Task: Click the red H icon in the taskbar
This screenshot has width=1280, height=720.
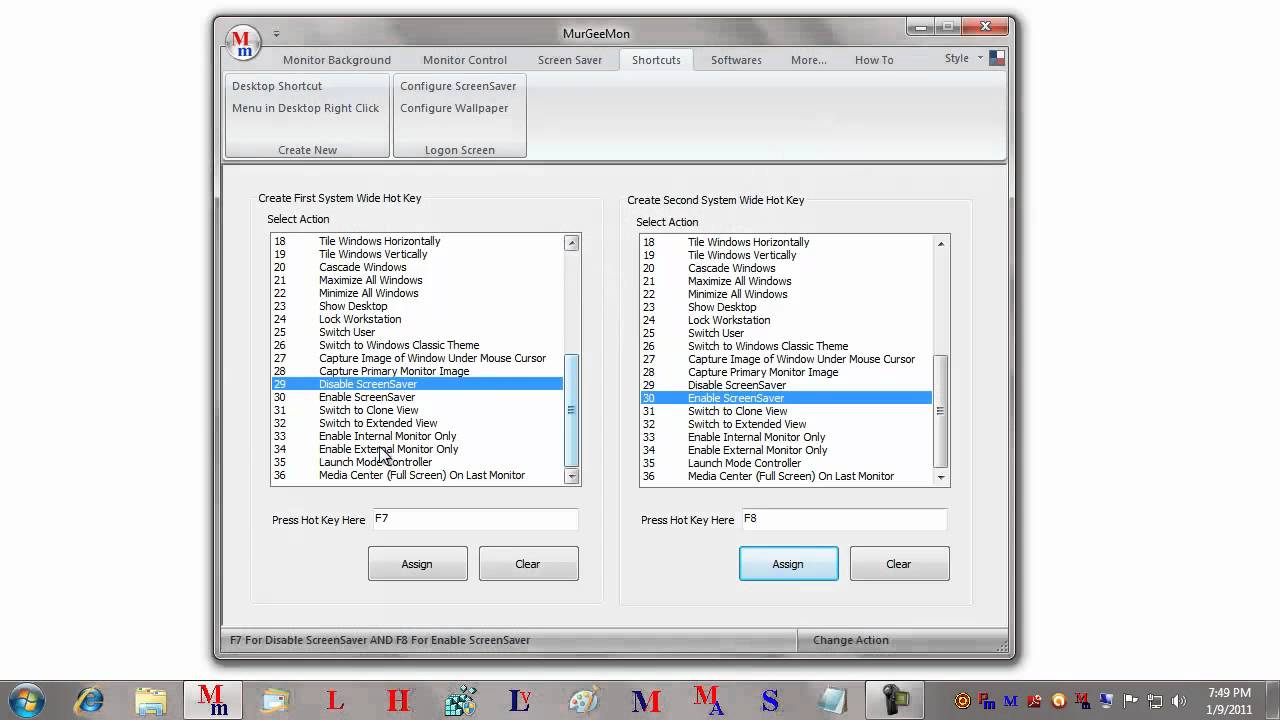Action: pos(398,699)
